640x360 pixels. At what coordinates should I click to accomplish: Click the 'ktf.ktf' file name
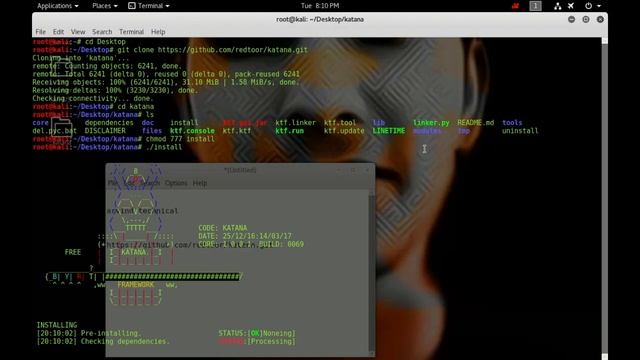[x=237, y=131]
